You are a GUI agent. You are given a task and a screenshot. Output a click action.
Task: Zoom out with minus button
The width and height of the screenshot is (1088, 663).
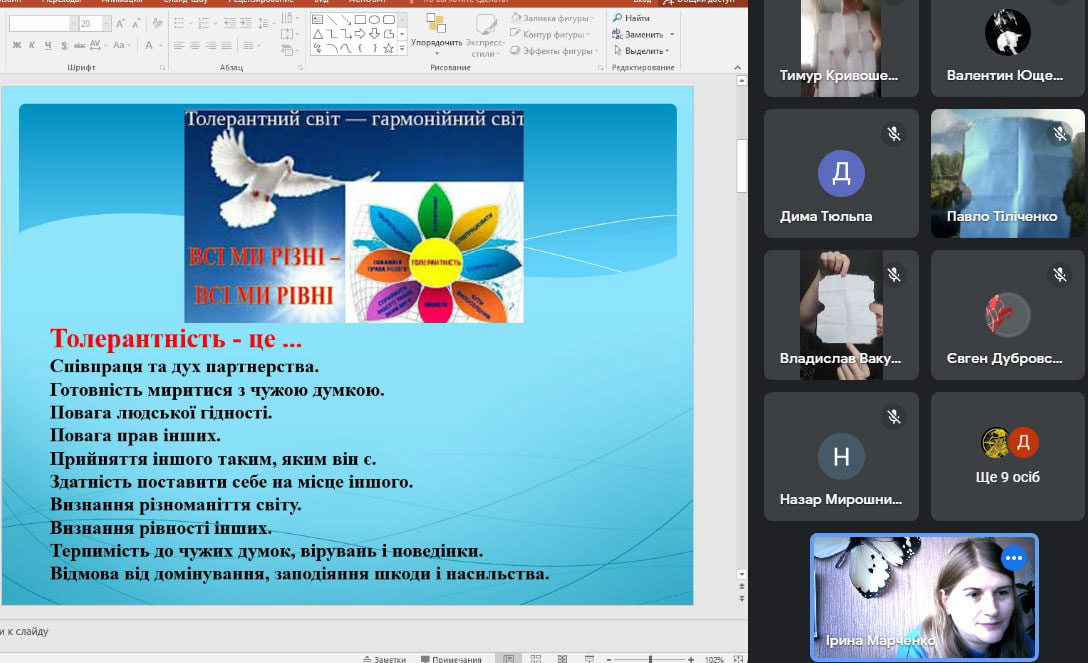[x=609, y=659]
